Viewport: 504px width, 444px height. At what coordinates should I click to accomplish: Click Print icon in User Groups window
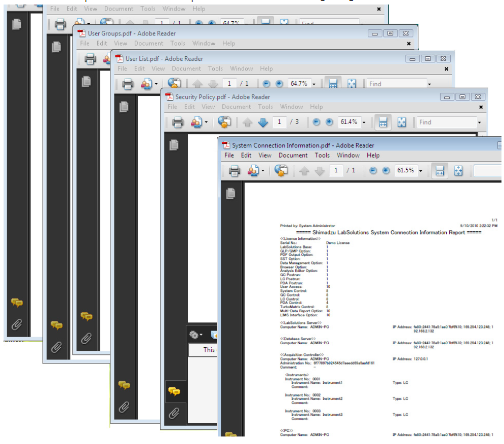pyautogui.click(x=90, y=59)
